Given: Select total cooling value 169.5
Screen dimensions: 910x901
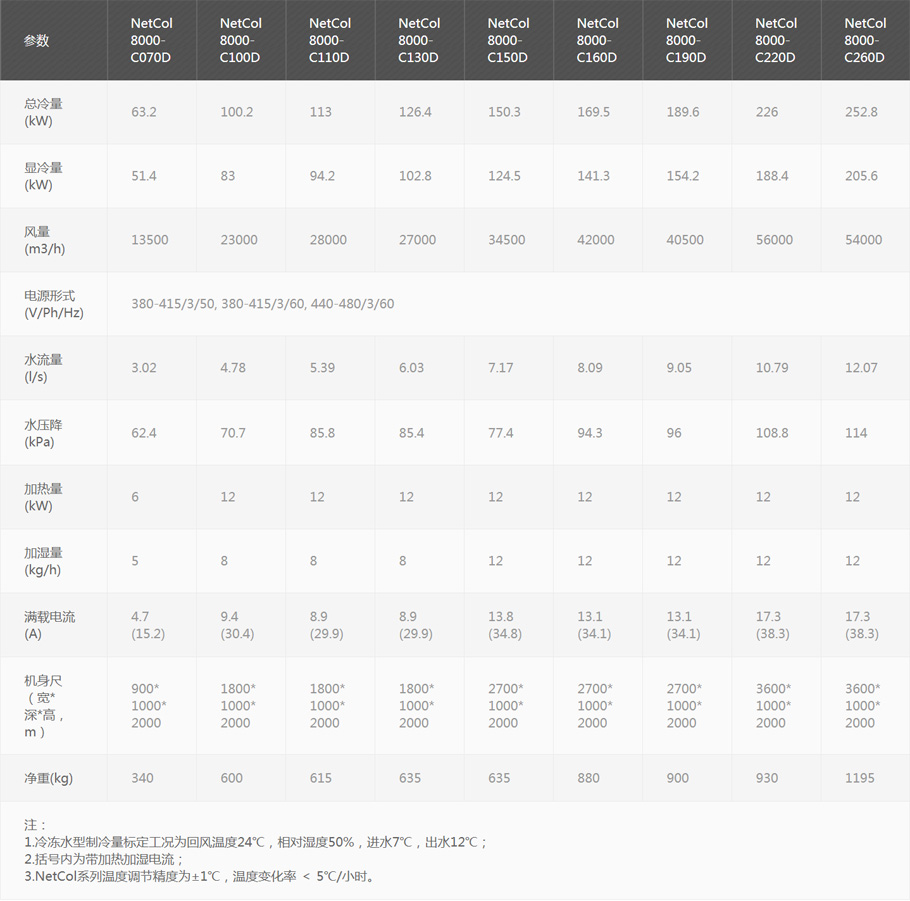Looking at the screenshot, I should coord(594,112).
